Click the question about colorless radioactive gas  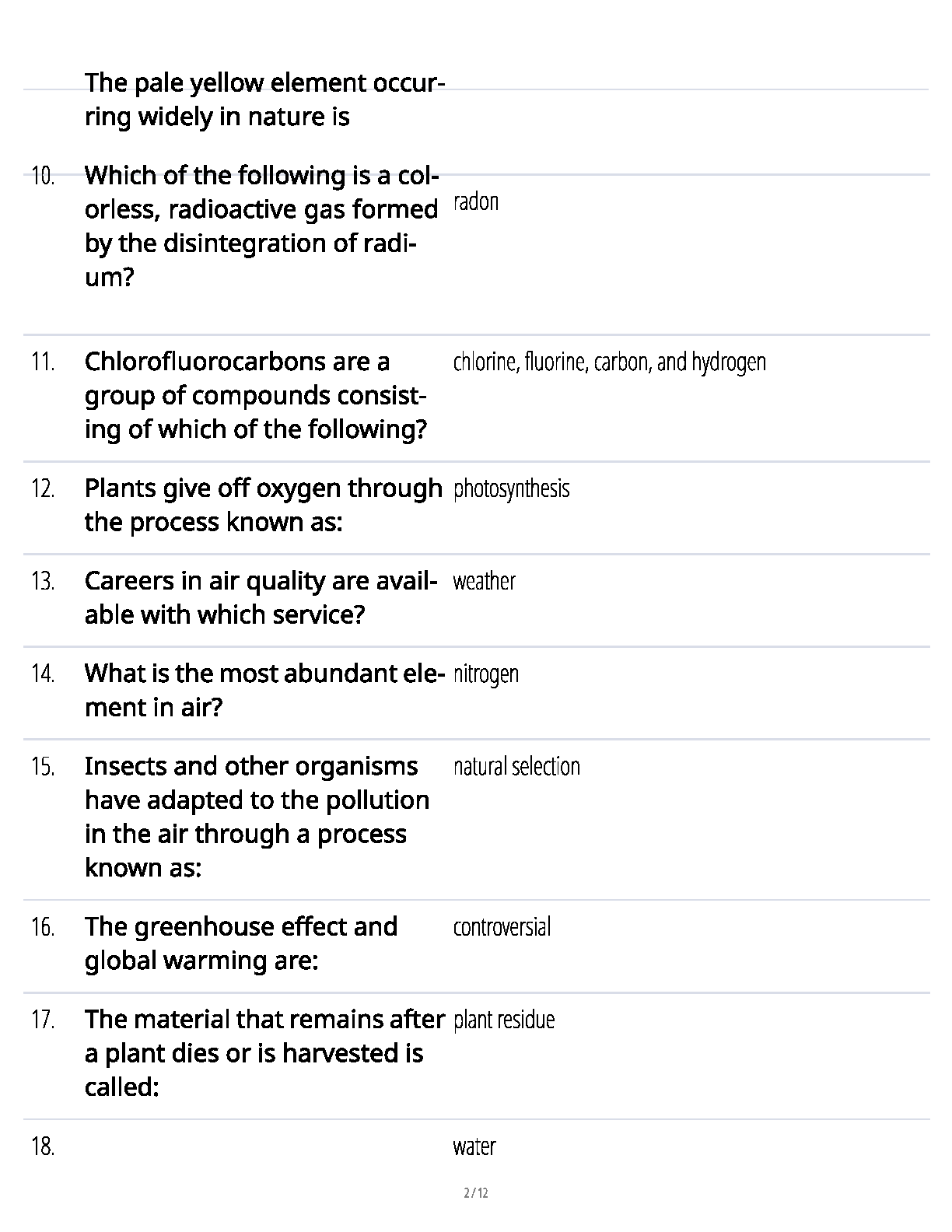tap(261, 226)
